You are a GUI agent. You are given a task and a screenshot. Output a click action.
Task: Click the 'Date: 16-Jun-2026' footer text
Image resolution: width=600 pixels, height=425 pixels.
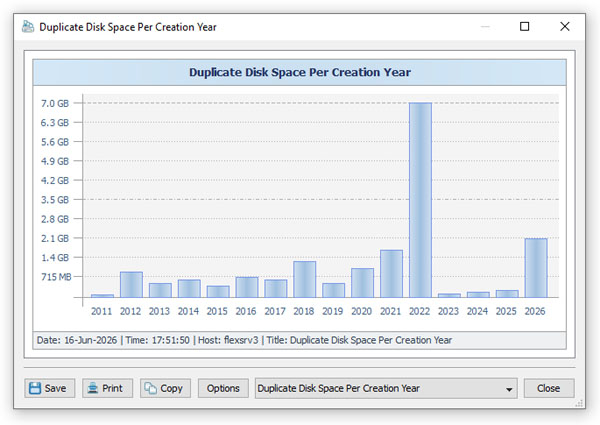pos(77,340)
